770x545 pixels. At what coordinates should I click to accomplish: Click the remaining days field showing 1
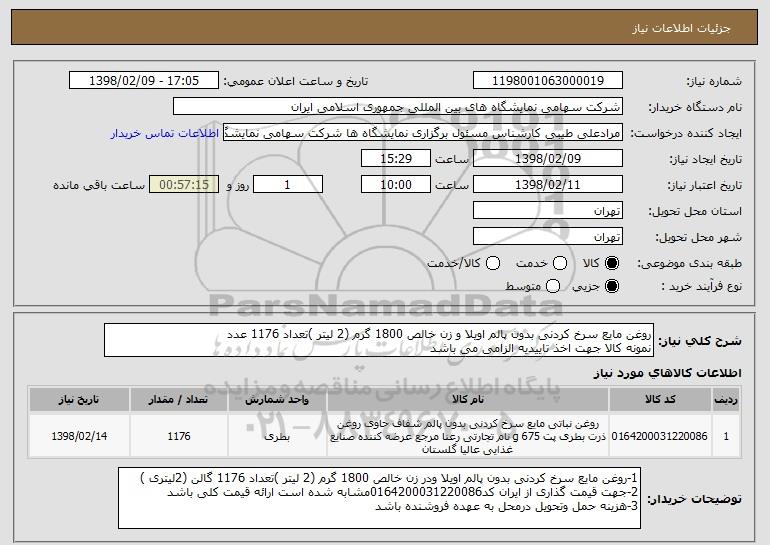(288, 185)
